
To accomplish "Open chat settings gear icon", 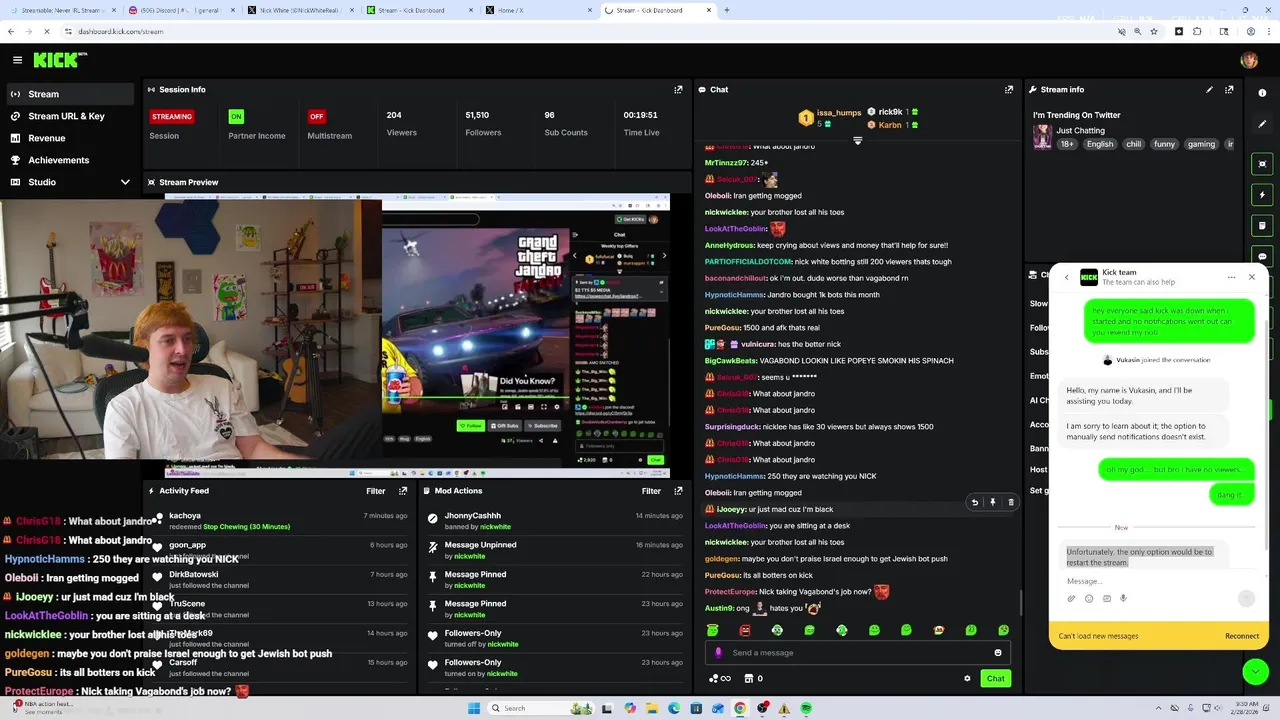I will pyautogui.click(x=967, y=678).
